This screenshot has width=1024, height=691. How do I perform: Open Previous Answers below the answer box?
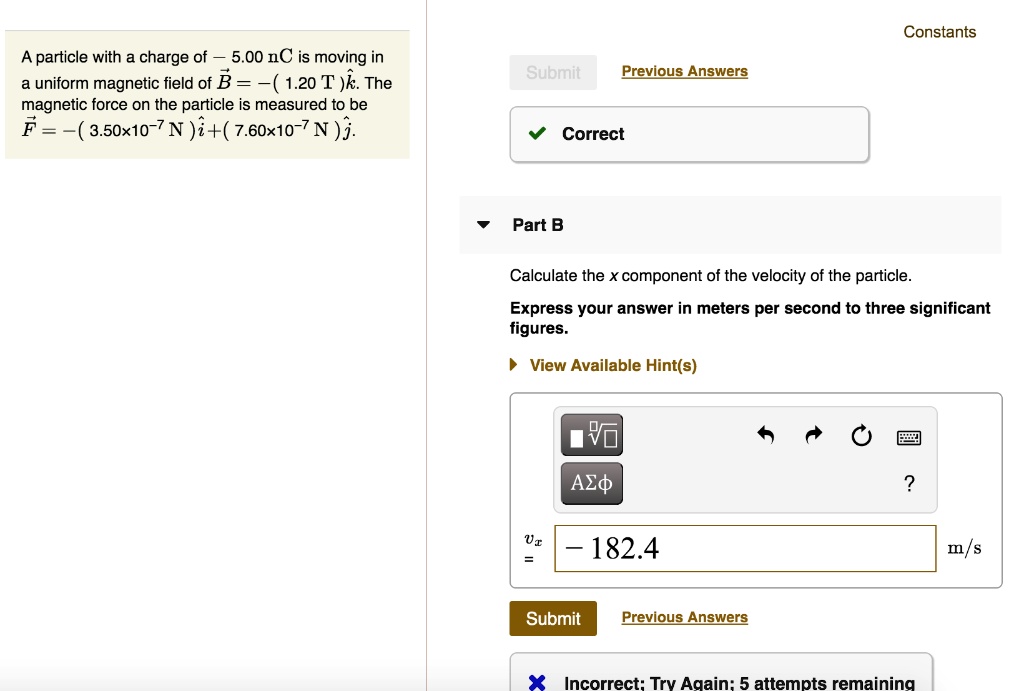click(x=684, y=618)
